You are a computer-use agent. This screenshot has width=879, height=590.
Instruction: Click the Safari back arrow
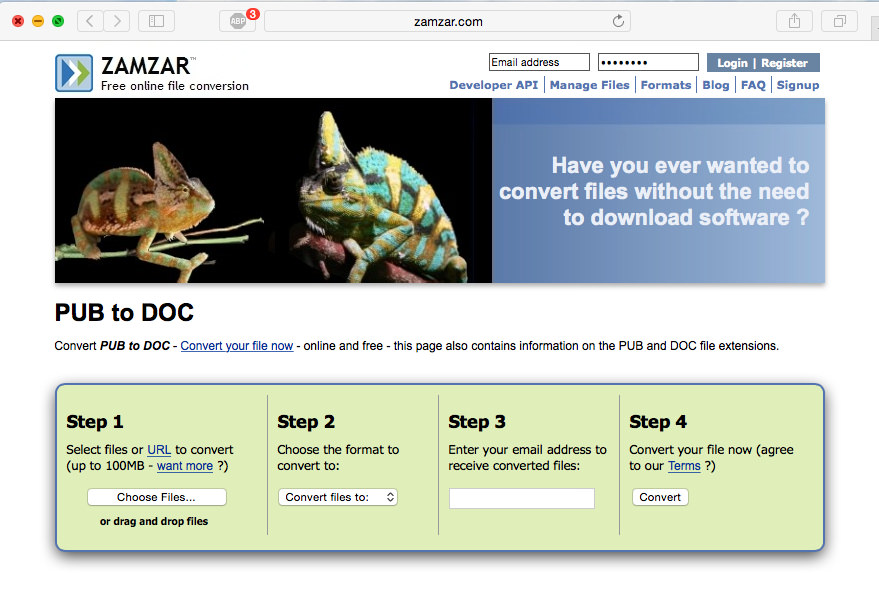(90, 21)
